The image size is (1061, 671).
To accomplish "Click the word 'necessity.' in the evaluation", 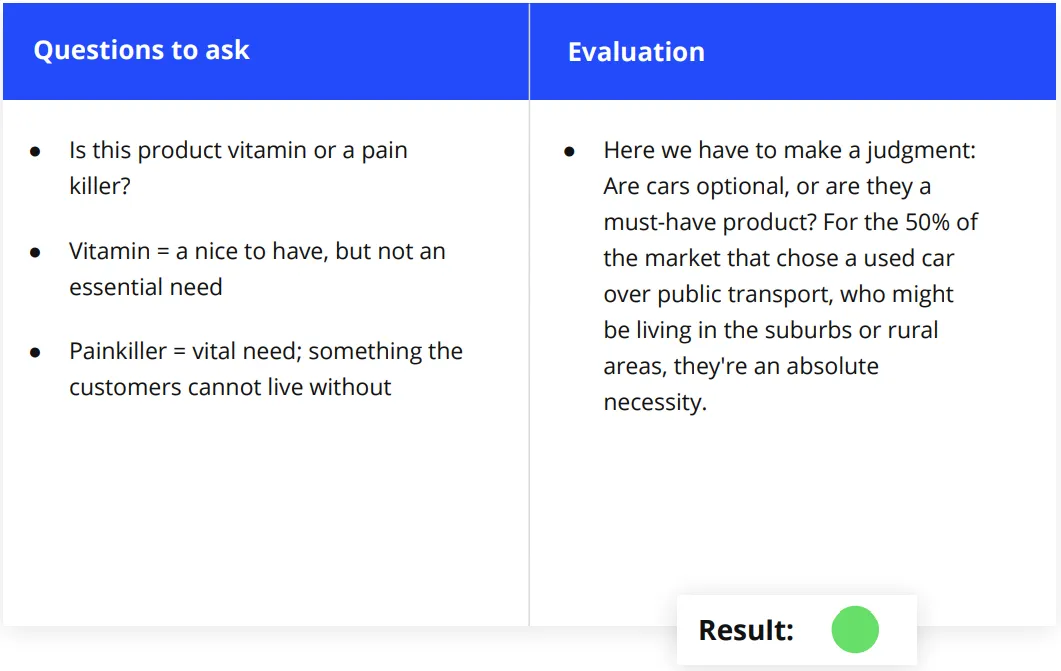I will click(655, 402).
